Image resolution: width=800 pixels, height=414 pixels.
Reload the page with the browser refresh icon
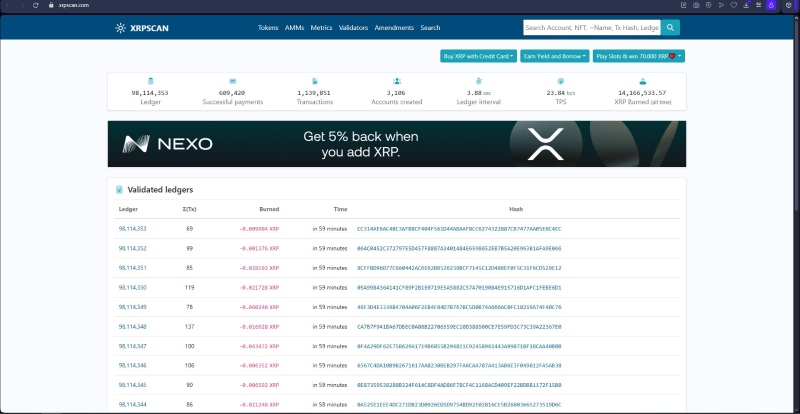(x=35, y=5)
